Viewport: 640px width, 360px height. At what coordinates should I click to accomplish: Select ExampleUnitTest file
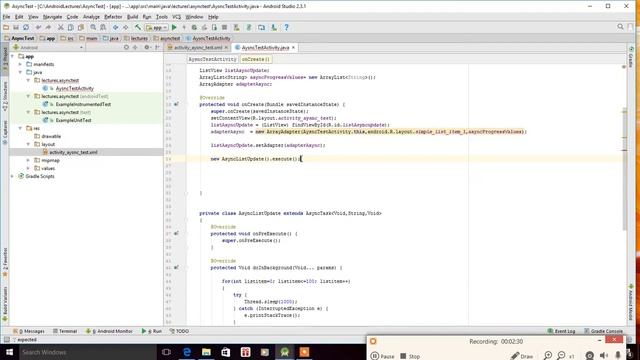point(73,120)
